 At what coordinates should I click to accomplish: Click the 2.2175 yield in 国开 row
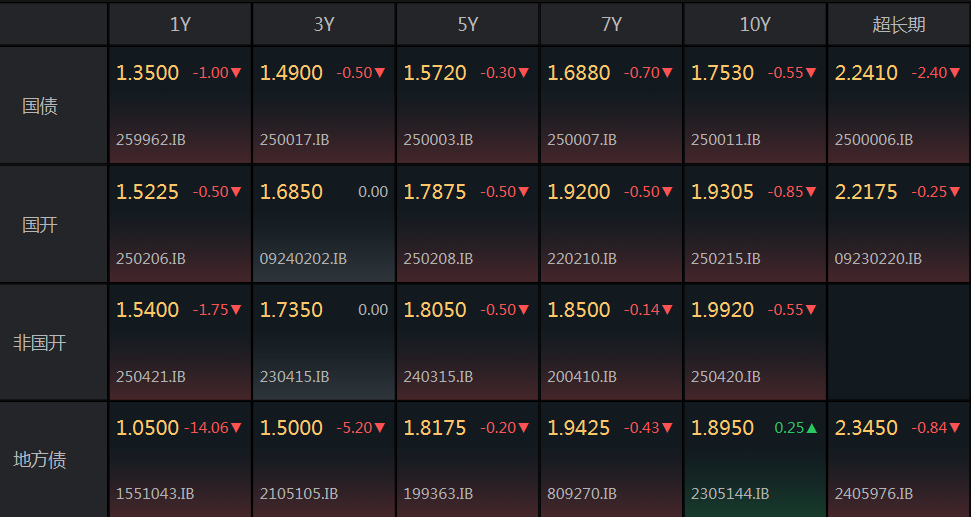click(866, 191)
